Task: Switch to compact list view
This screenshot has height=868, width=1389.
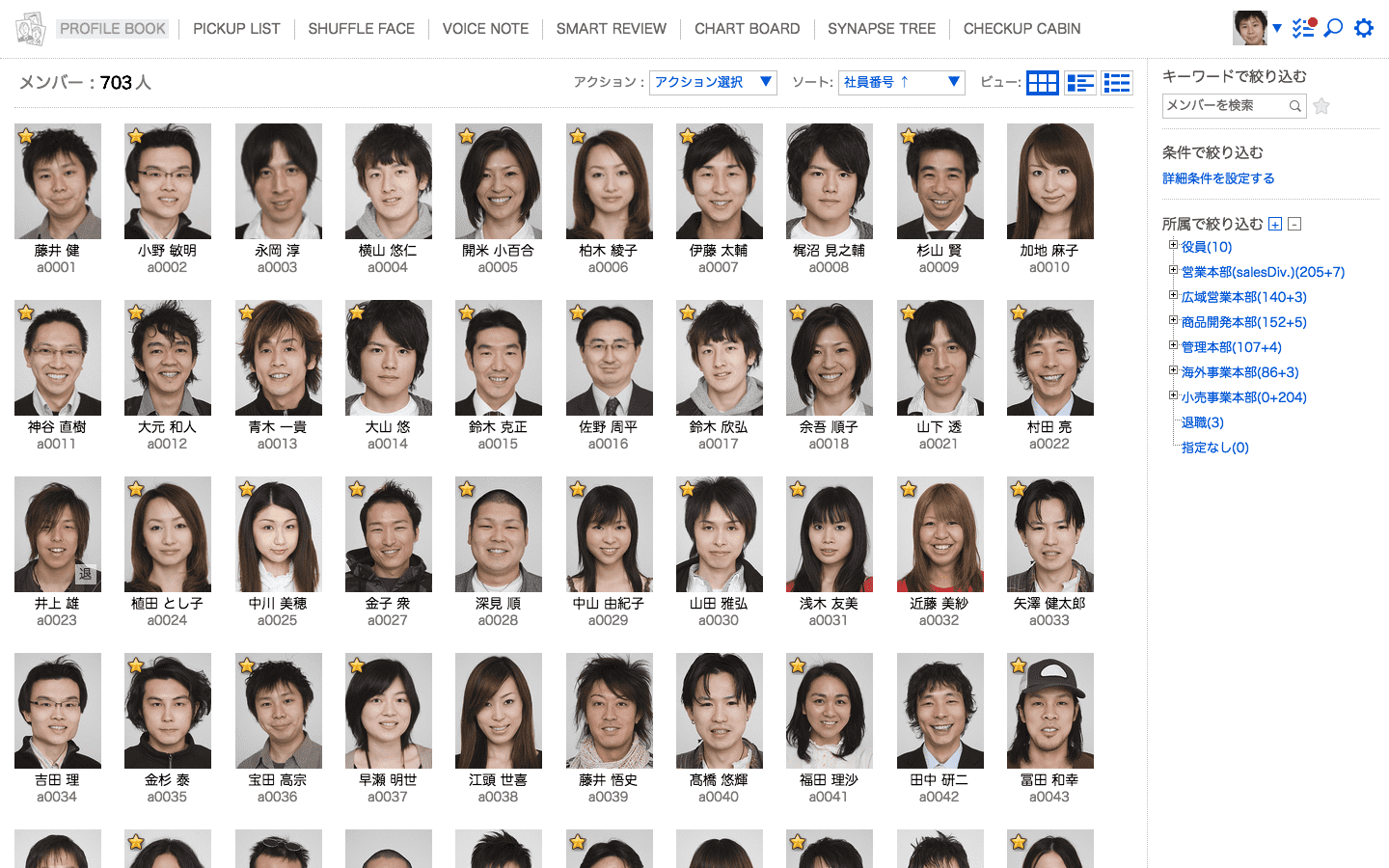Action: tap(1117, 83)
